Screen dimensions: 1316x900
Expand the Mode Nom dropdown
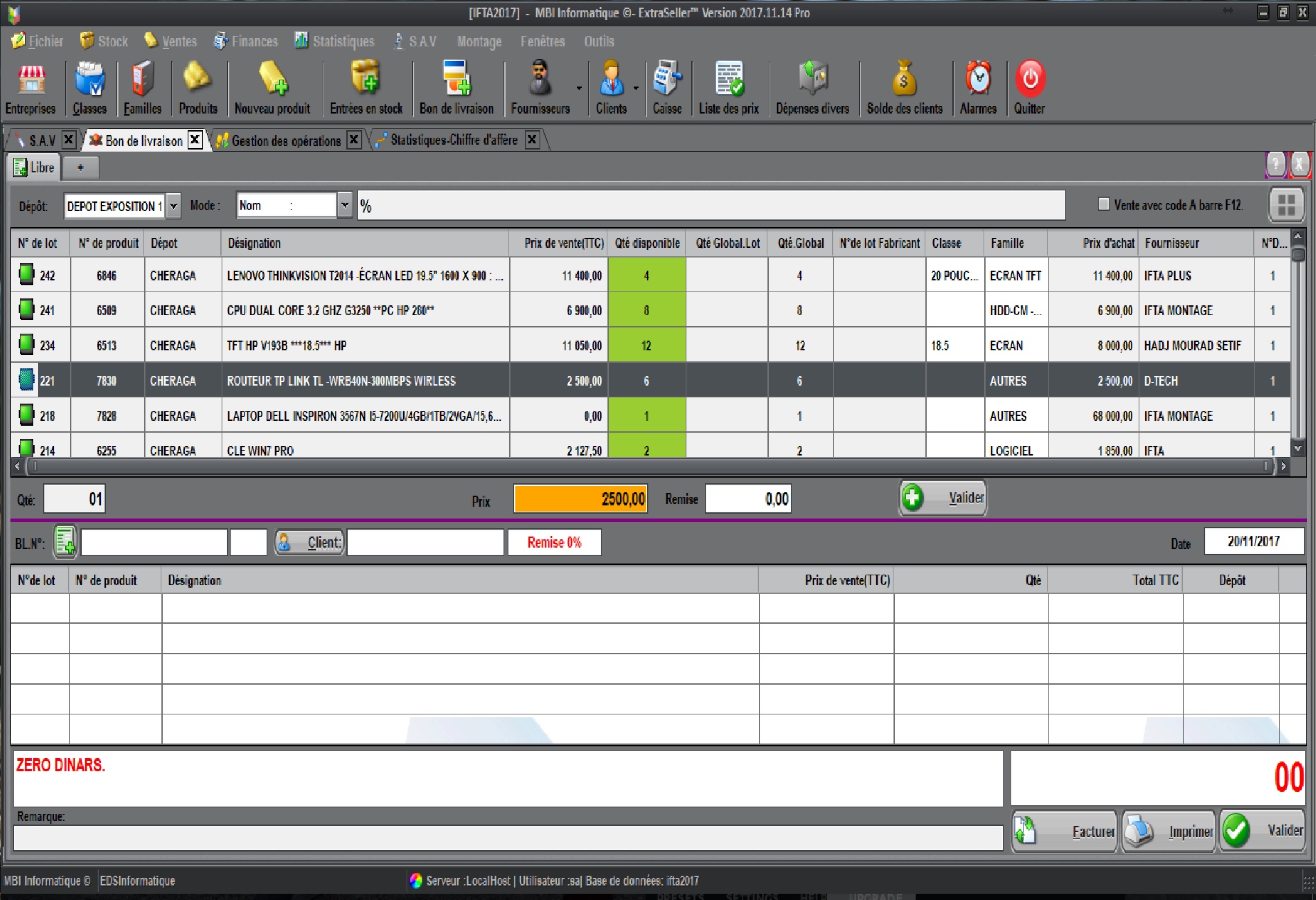pyautogui.click(x=344, y=205)
